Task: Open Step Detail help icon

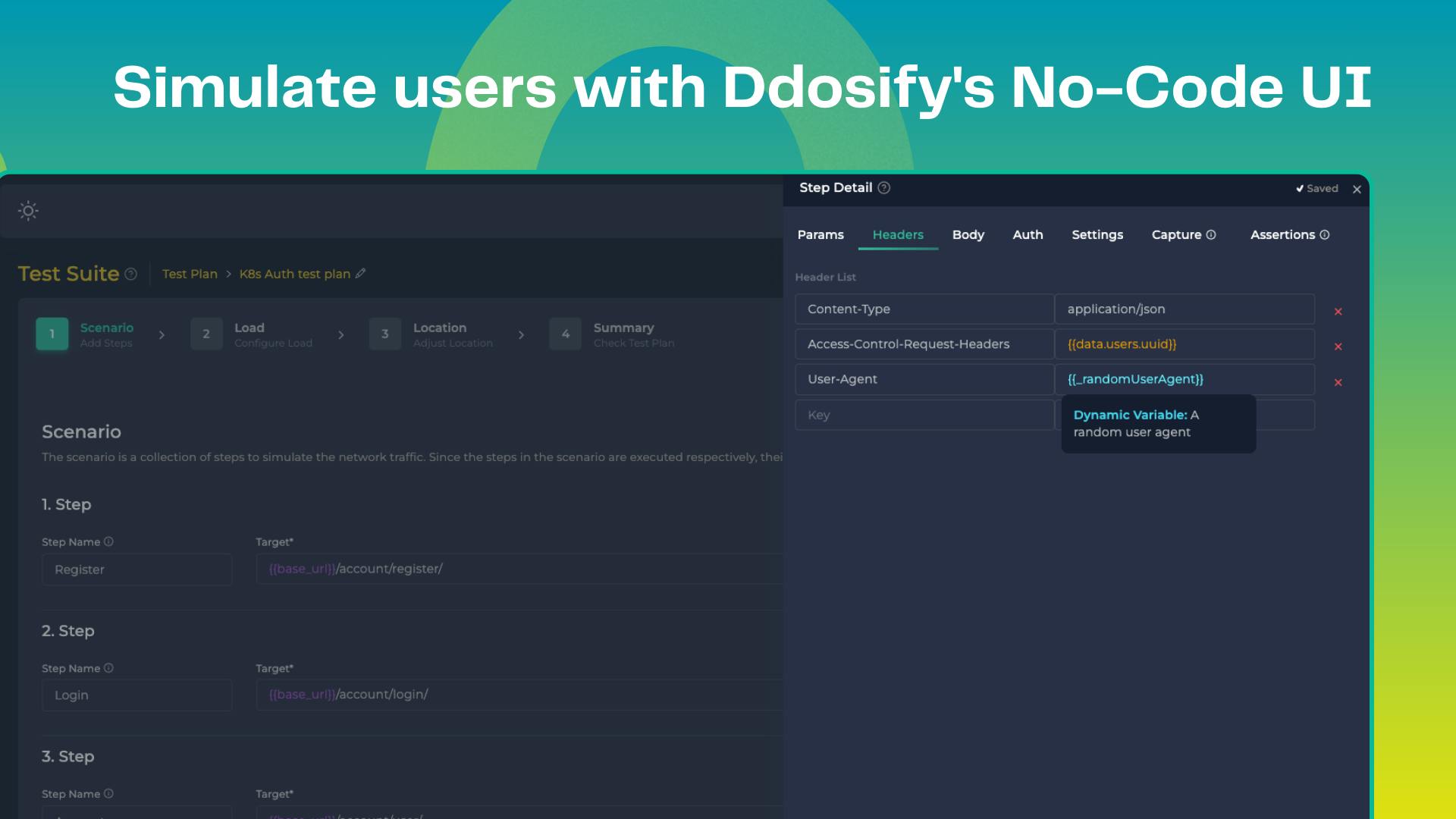Action: [x=884, y=188]
